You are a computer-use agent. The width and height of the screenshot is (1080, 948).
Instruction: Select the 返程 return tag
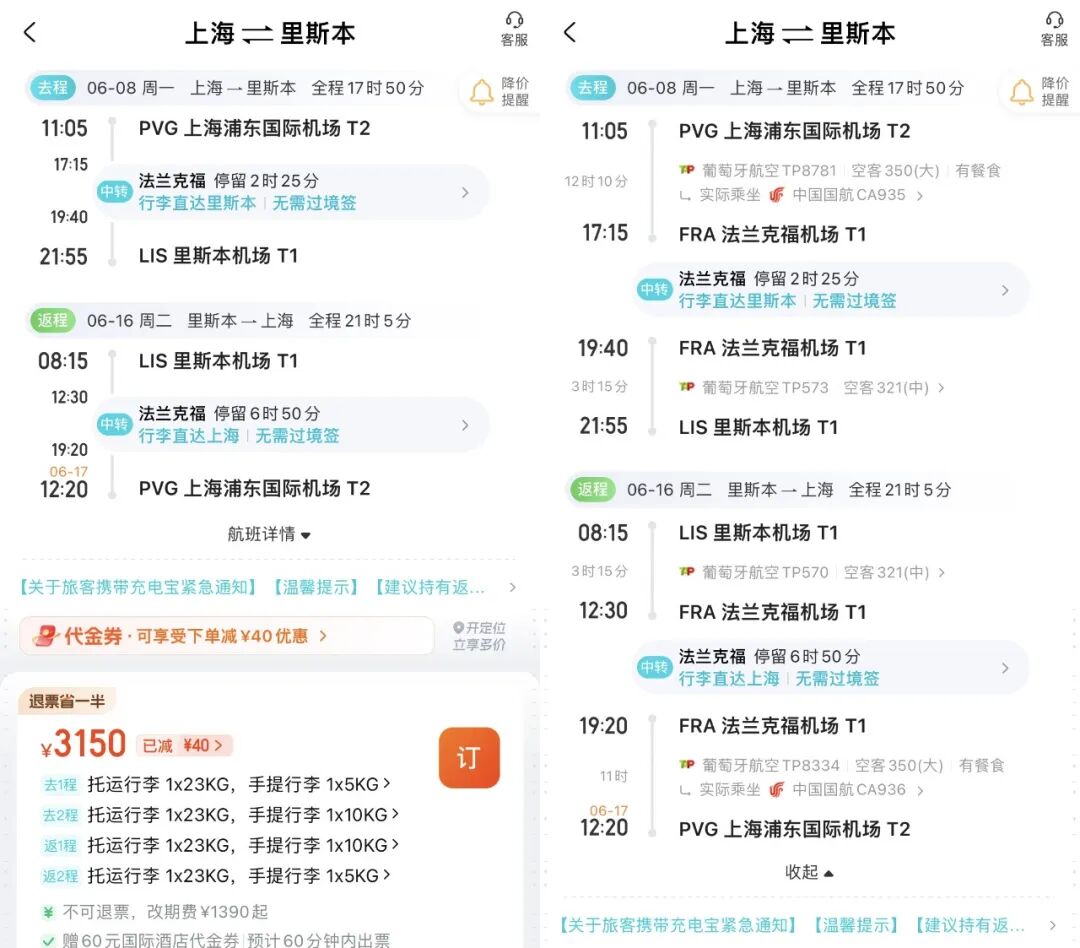52,321
